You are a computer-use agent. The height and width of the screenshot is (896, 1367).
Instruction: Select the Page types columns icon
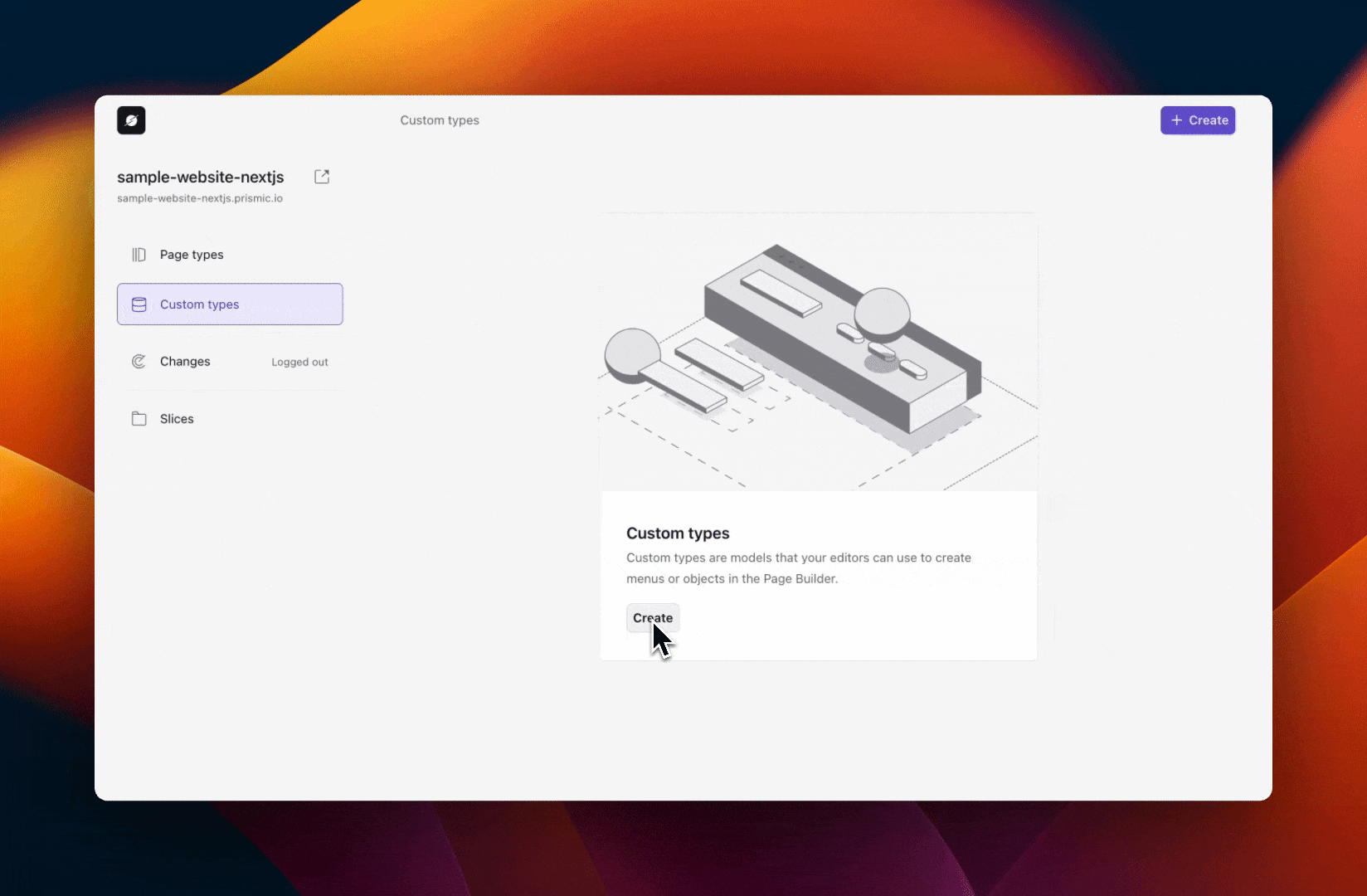pyautogui.click(x=139, y=254)
